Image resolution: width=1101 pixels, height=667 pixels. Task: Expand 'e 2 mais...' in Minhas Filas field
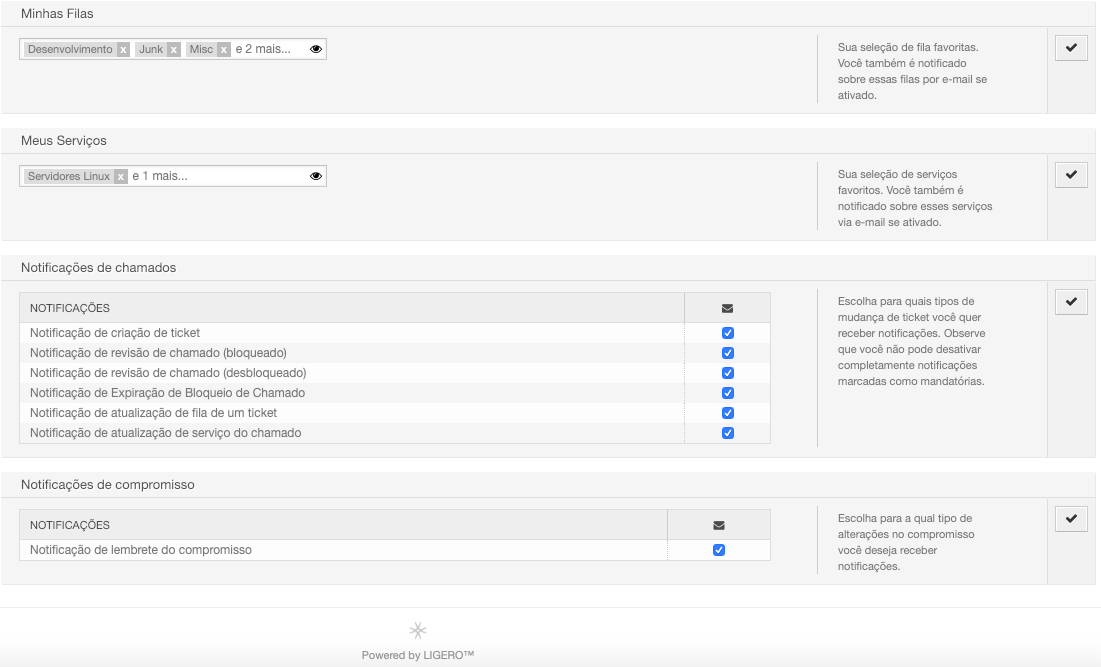(263, 49)
